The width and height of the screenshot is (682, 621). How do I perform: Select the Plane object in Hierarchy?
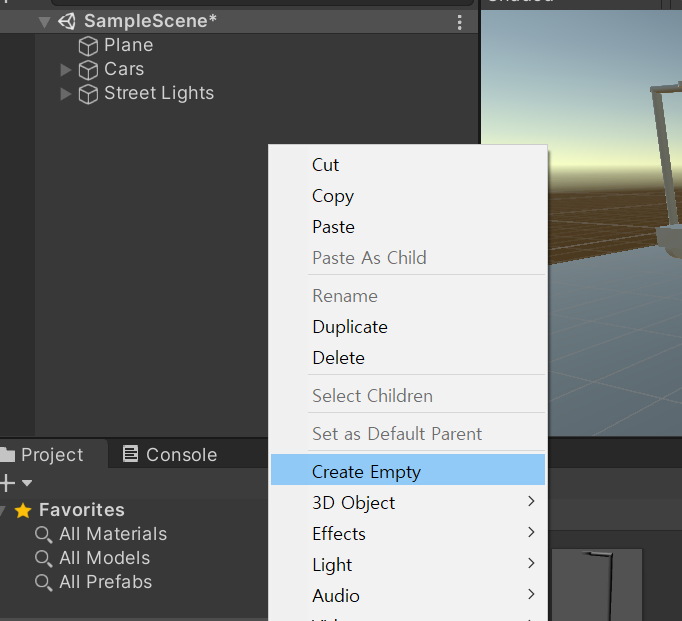coord(128,45)
